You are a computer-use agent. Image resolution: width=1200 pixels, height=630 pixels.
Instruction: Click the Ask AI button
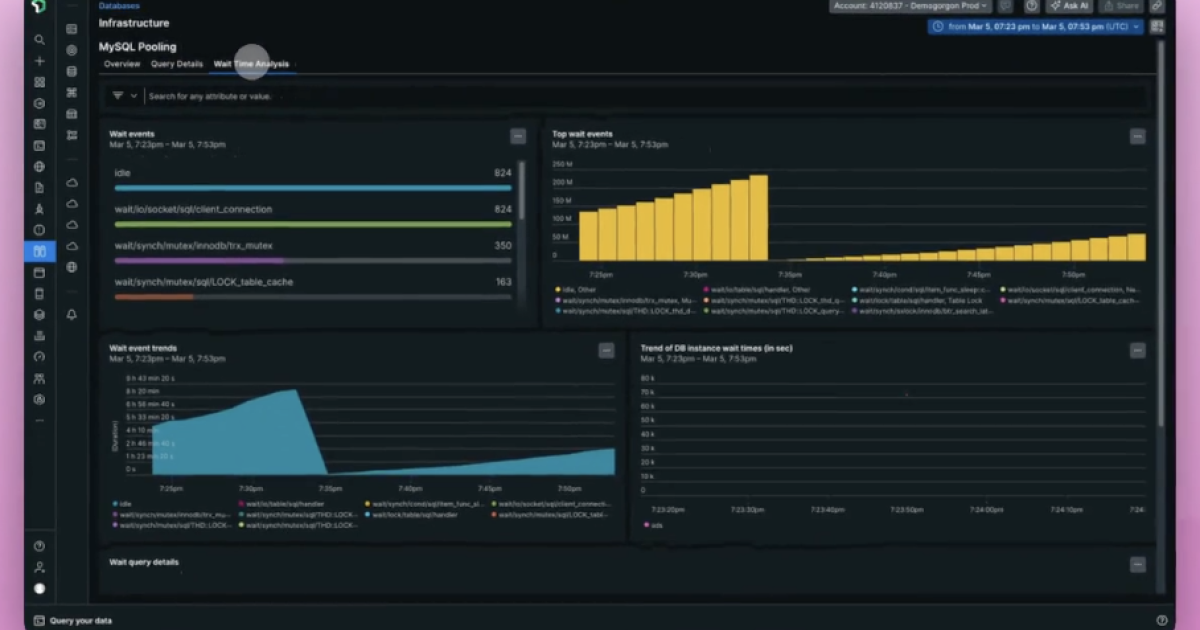[x=1070, y=6]
